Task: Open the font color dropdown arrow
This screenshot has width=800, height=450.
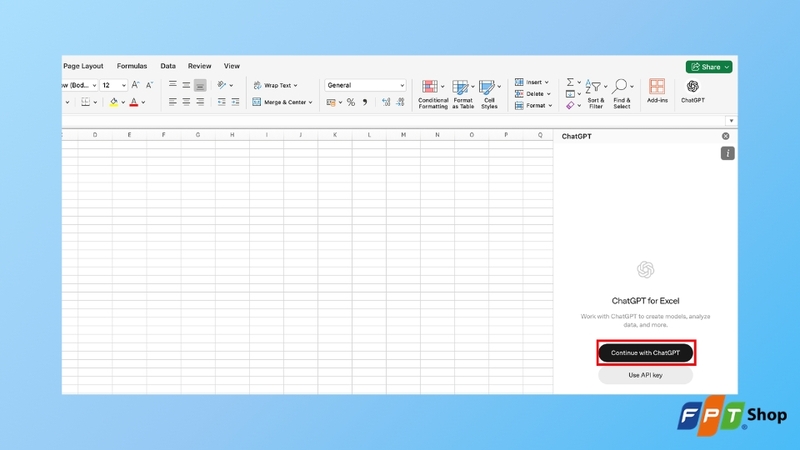Action: pyautogui.click(x=143, y=103)
